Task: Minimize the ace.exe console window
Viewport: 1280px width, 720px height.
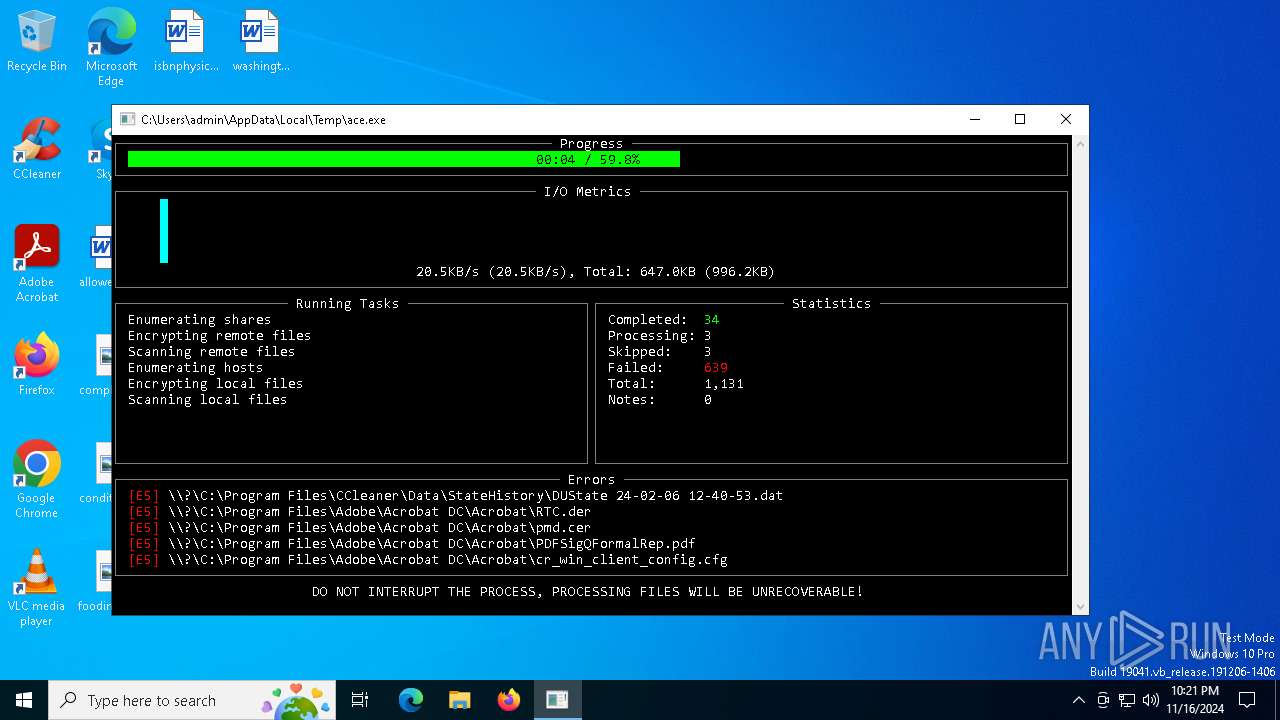Action: [975, 119]
